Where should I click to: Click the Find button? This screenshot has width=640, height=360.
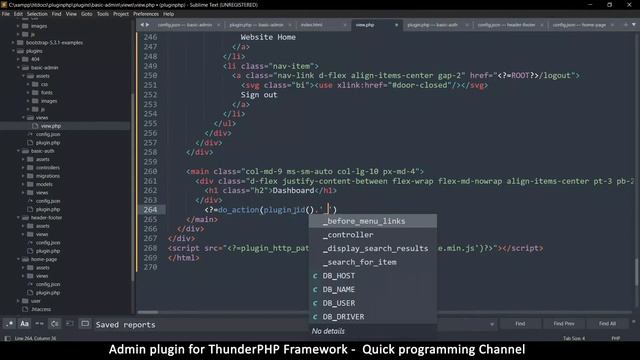520,324
